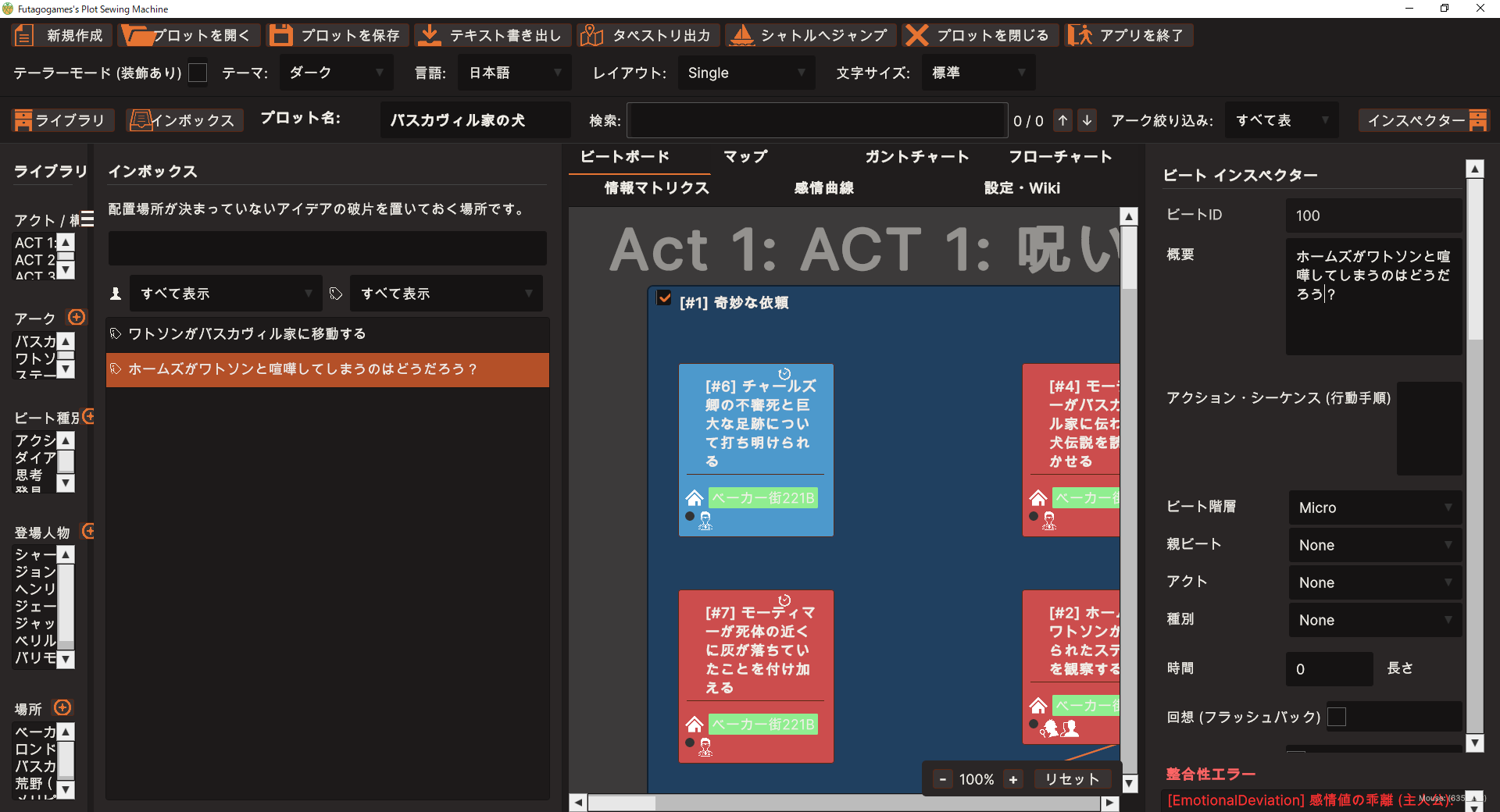1500x812 pixels.
Task: Click the house icon on beat #6 card
Action: click(x=695, y=498)
